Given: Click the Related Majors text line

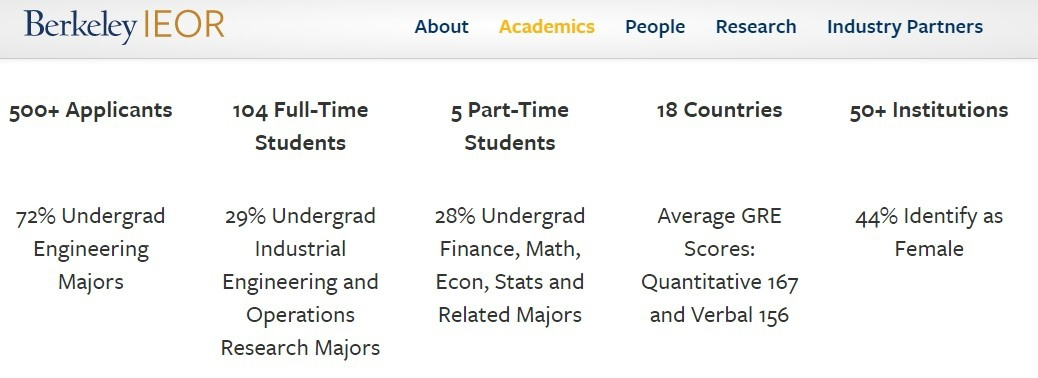Looking at the screenshot, I should 510,315.
